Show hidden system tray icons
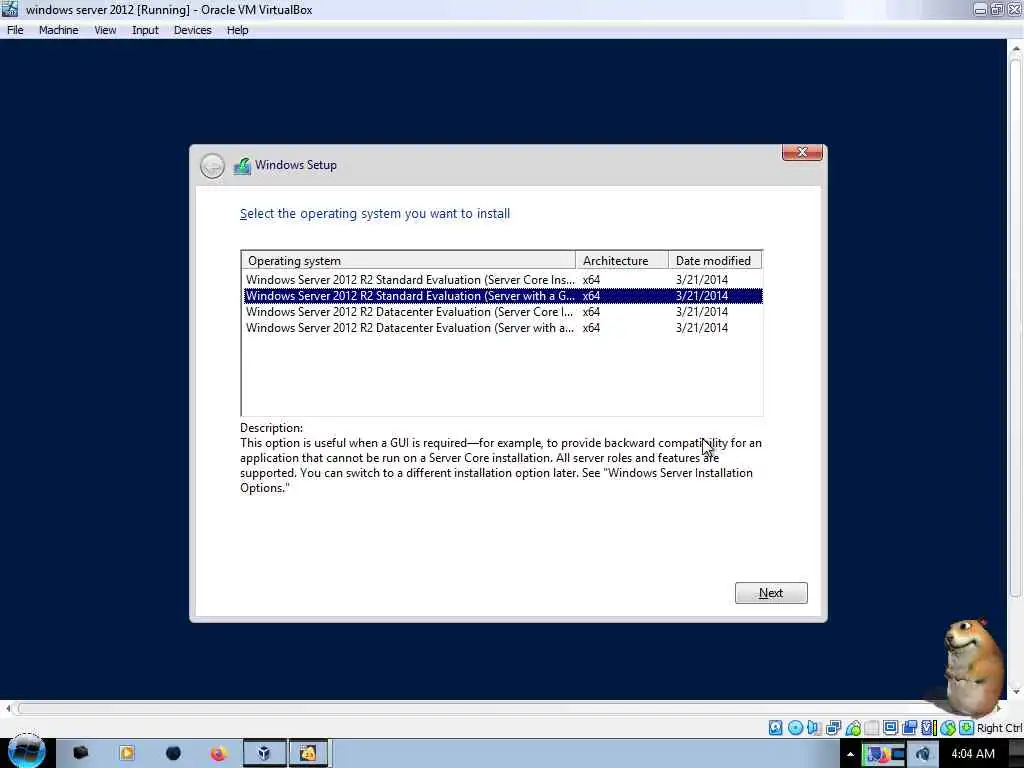The image size is (1024, 768). [x=850, y=754]
